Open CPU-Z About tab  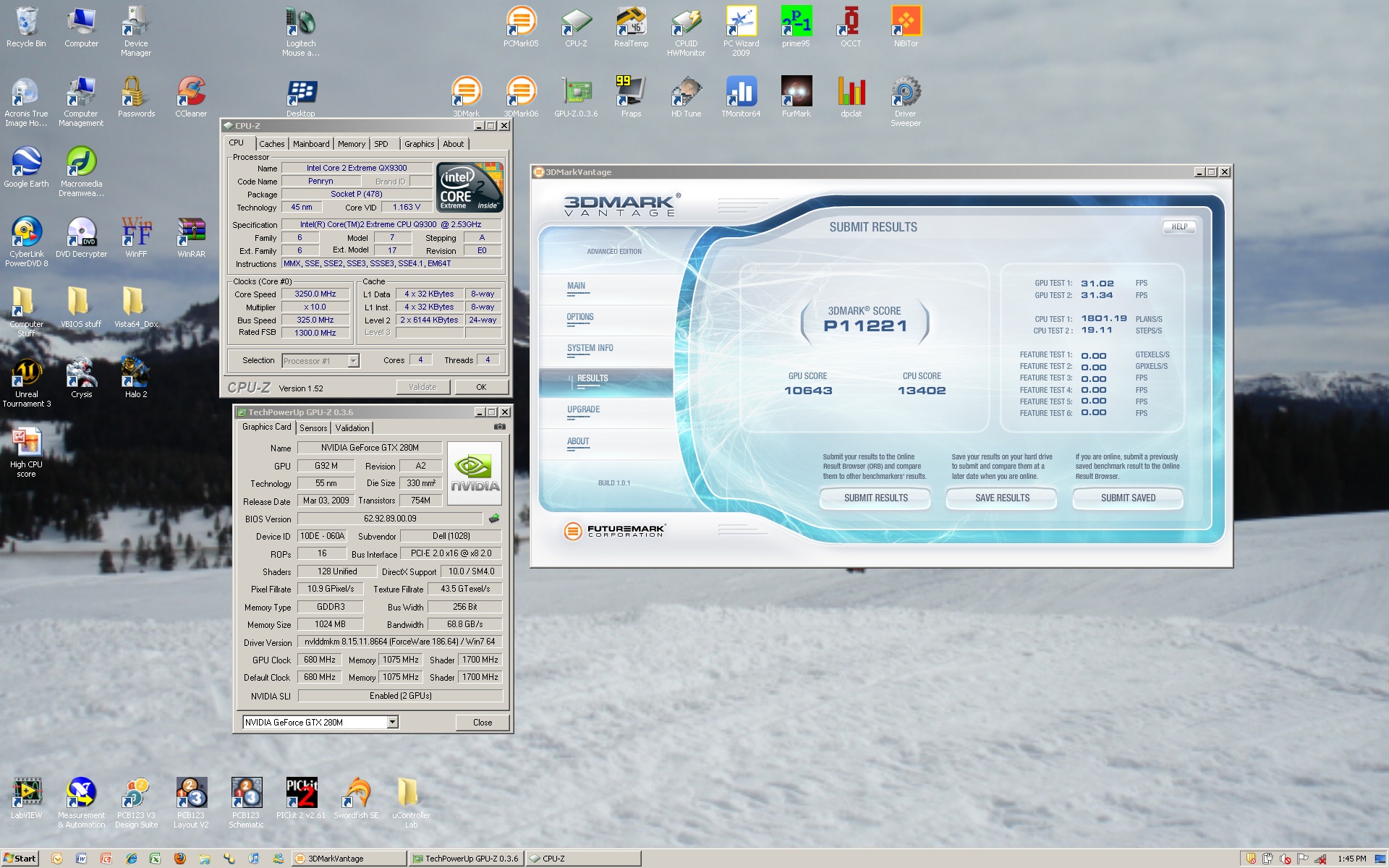(454, 144)
